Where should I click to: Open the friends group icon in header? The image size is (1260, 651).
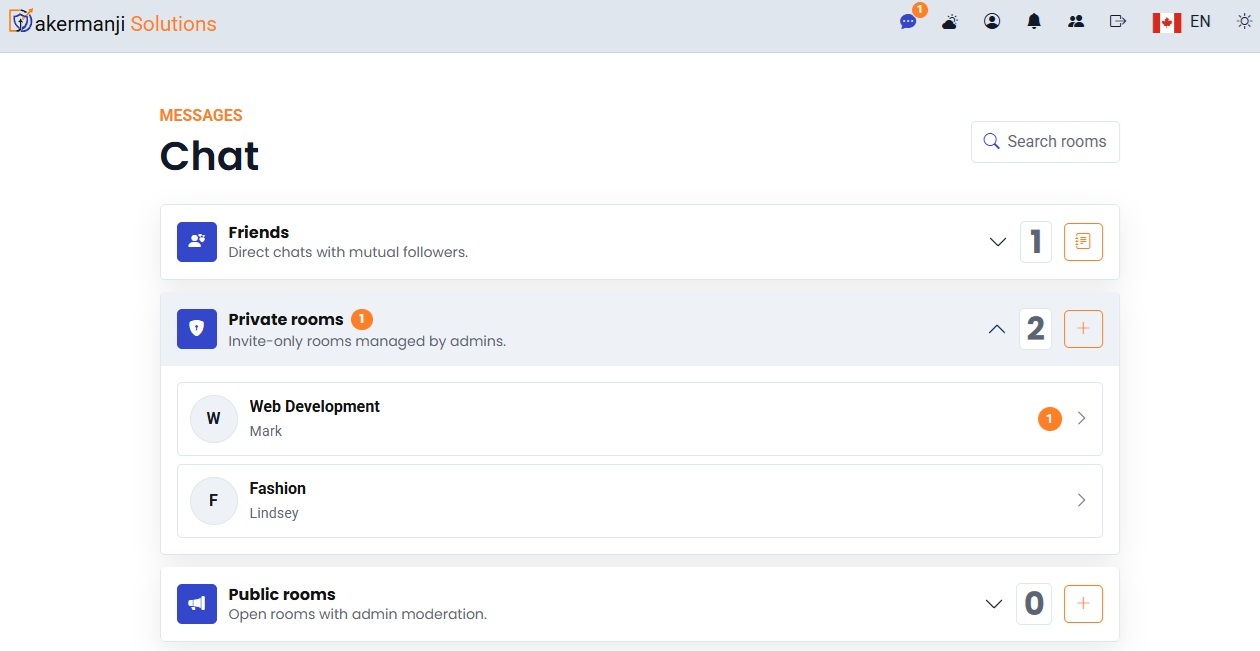[1076, 21]
